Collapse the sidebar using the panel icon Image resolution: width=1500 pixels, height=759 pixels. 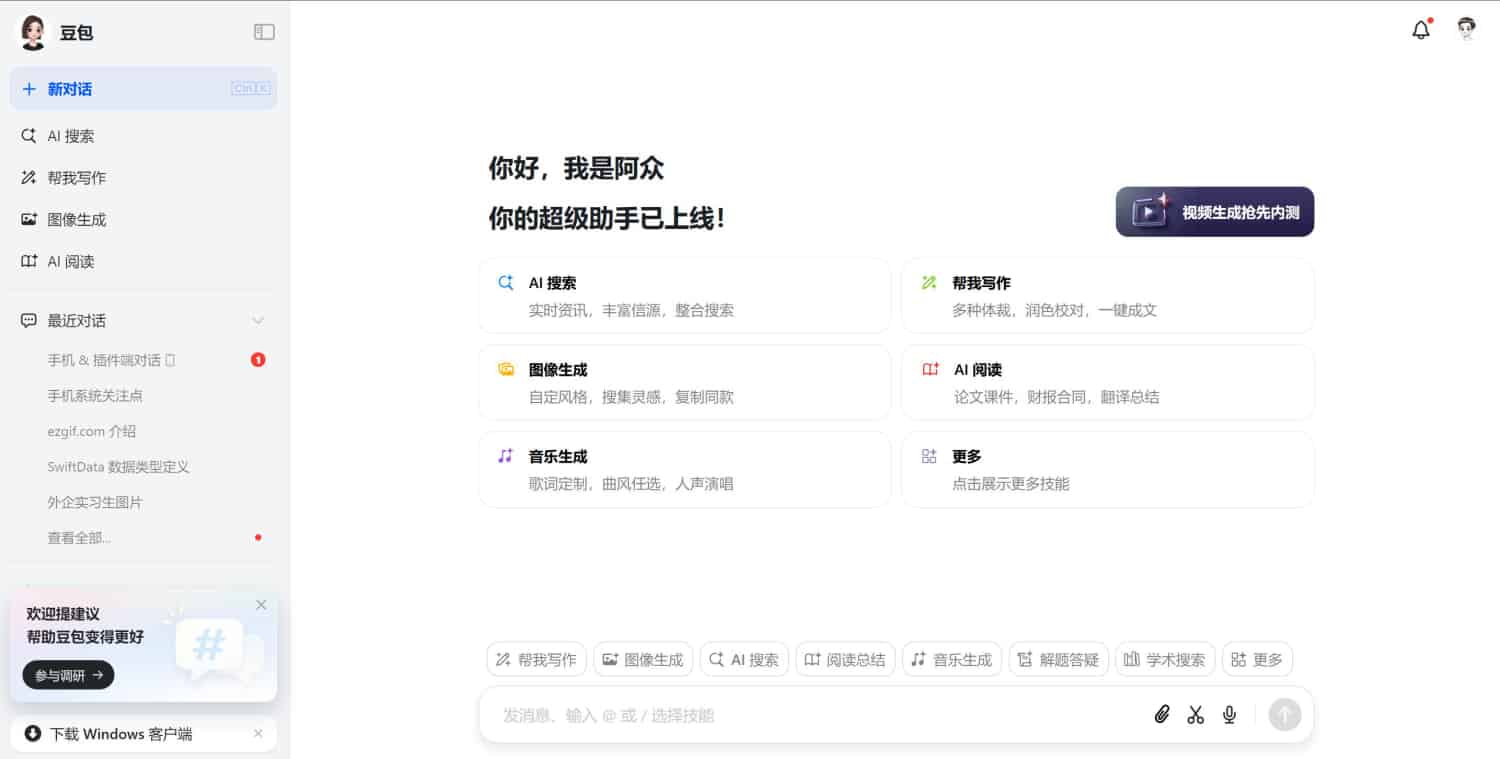tap(264, 31)
